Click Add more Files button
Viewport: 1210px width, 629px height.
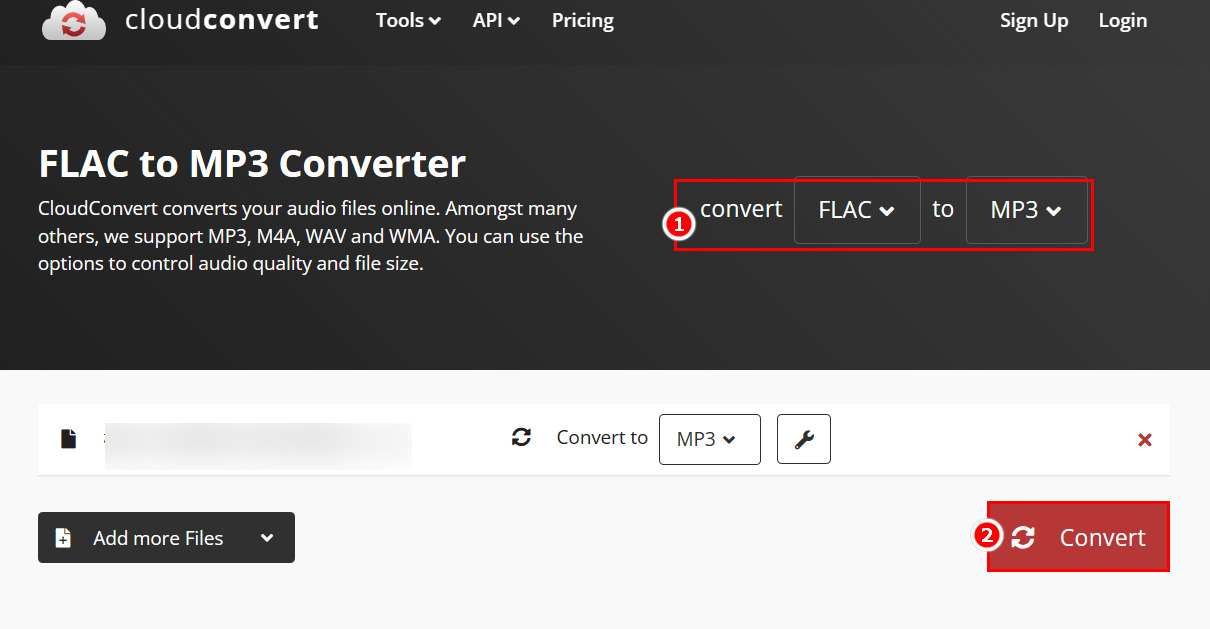[166, 537]
